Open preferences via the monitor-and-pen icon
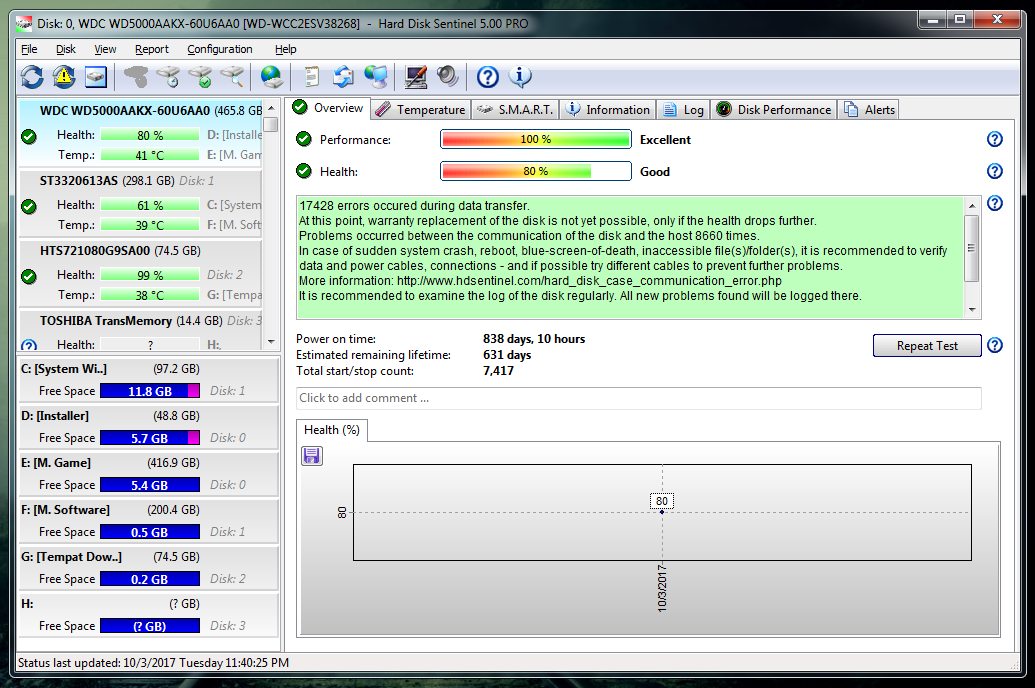 click(x=414, y=77)
